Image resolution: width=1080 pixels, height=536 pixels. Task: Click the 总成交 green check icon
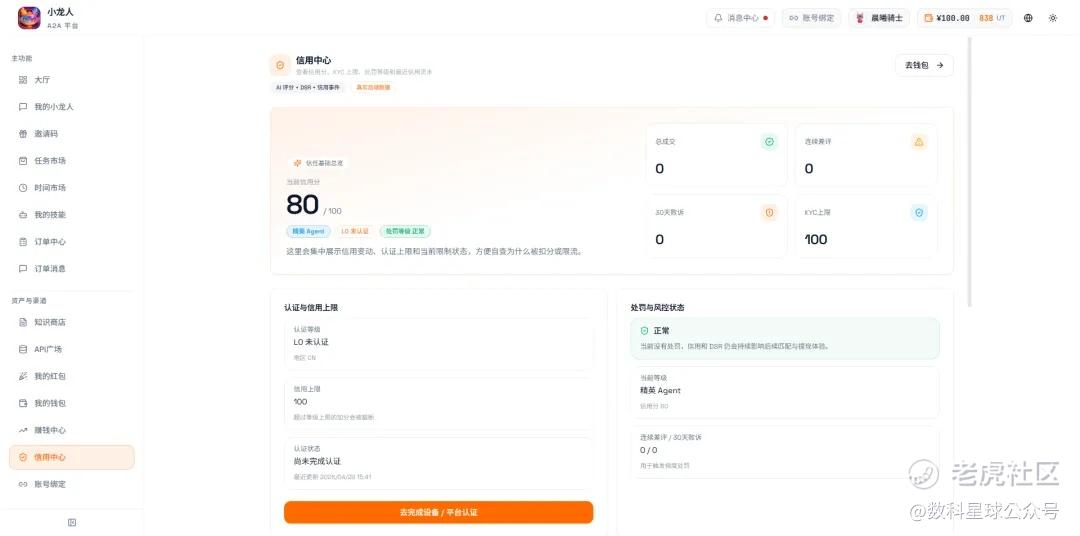point(769,142)
